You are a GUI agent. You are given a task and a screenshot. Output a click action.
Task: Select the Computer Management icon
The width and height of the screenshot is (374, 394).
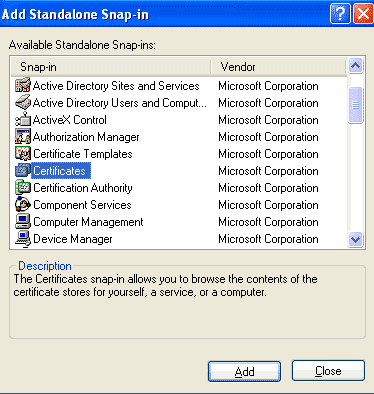tap(23, 222)
